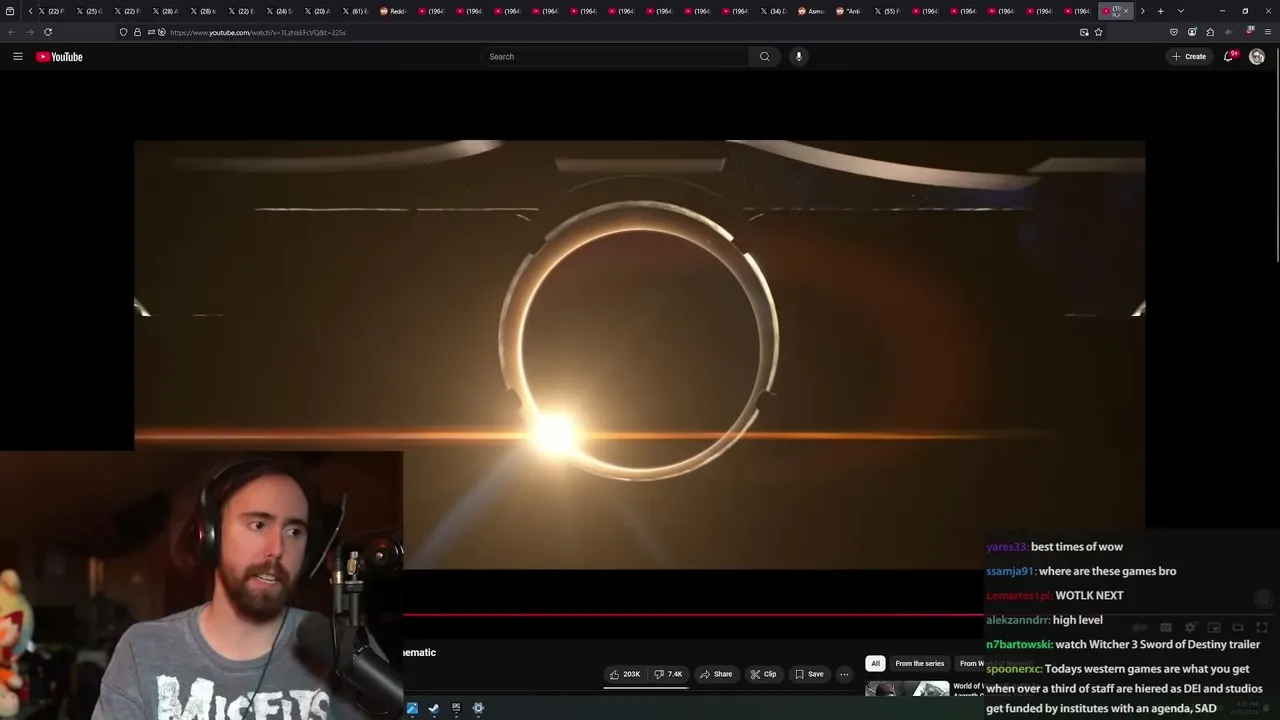Open the gear app in the taskbar
Viewport: 1280px width, 720px height.
478,708
